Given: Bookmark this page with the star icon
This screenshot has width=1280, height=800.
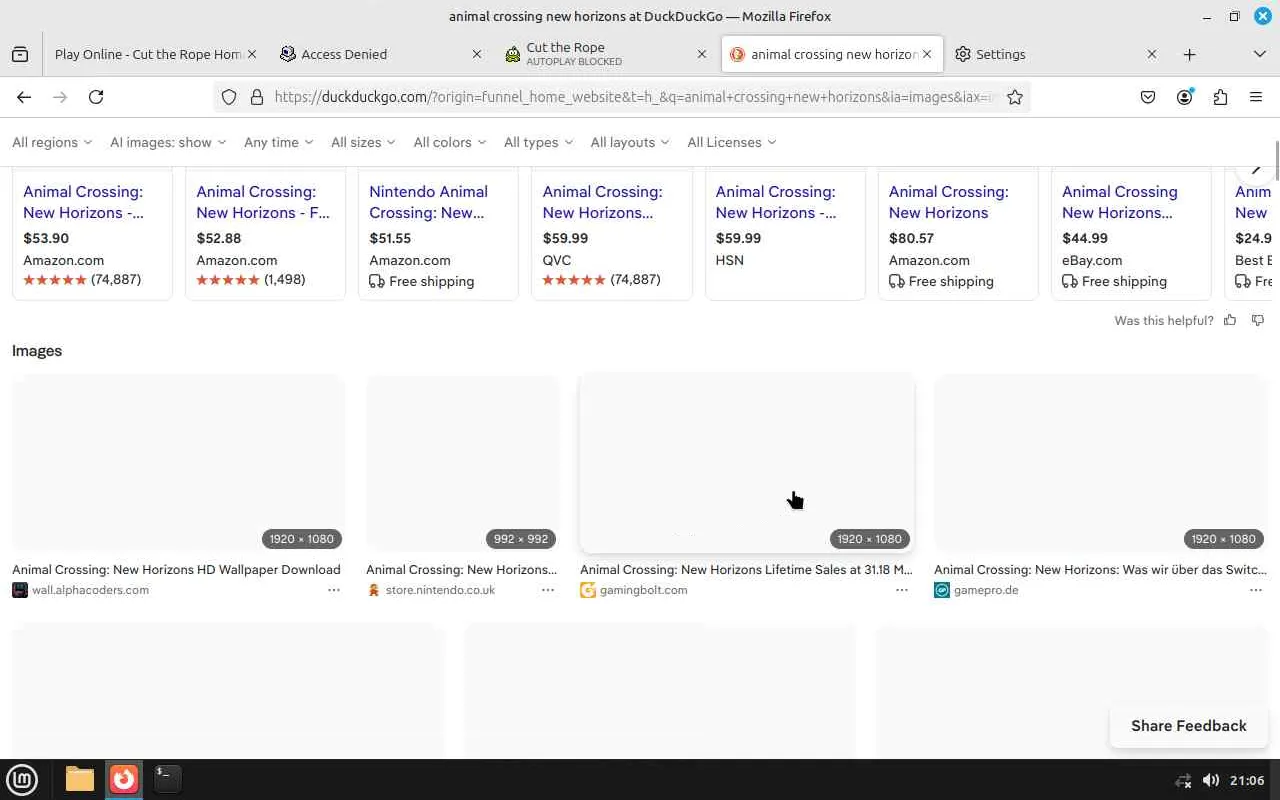Looking at the screenshot, I should [1015, 97].
